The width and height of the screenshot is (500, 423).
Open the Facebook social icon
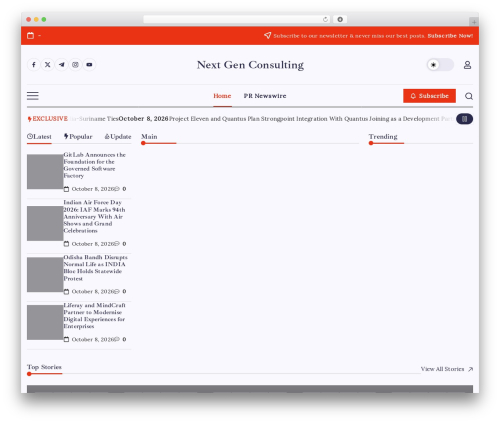pos(34,65)
